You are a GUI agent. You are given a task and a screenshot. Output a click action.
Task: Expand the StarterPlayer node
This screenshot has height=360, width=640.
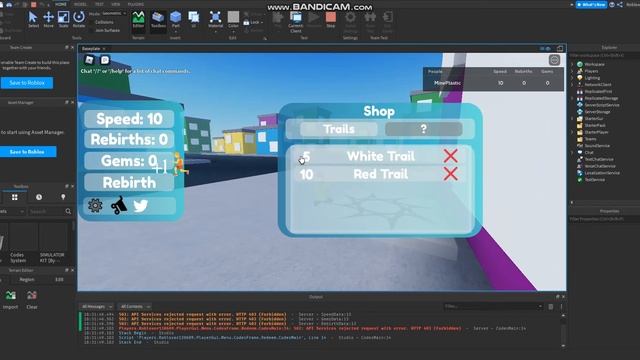pos(572,132)
